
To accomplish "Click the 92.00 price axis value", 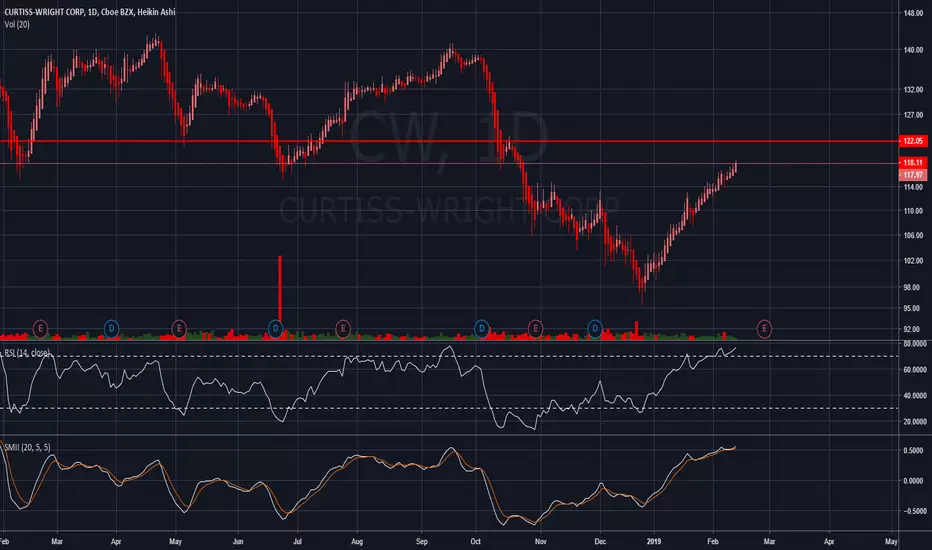I will coord(913,329).
